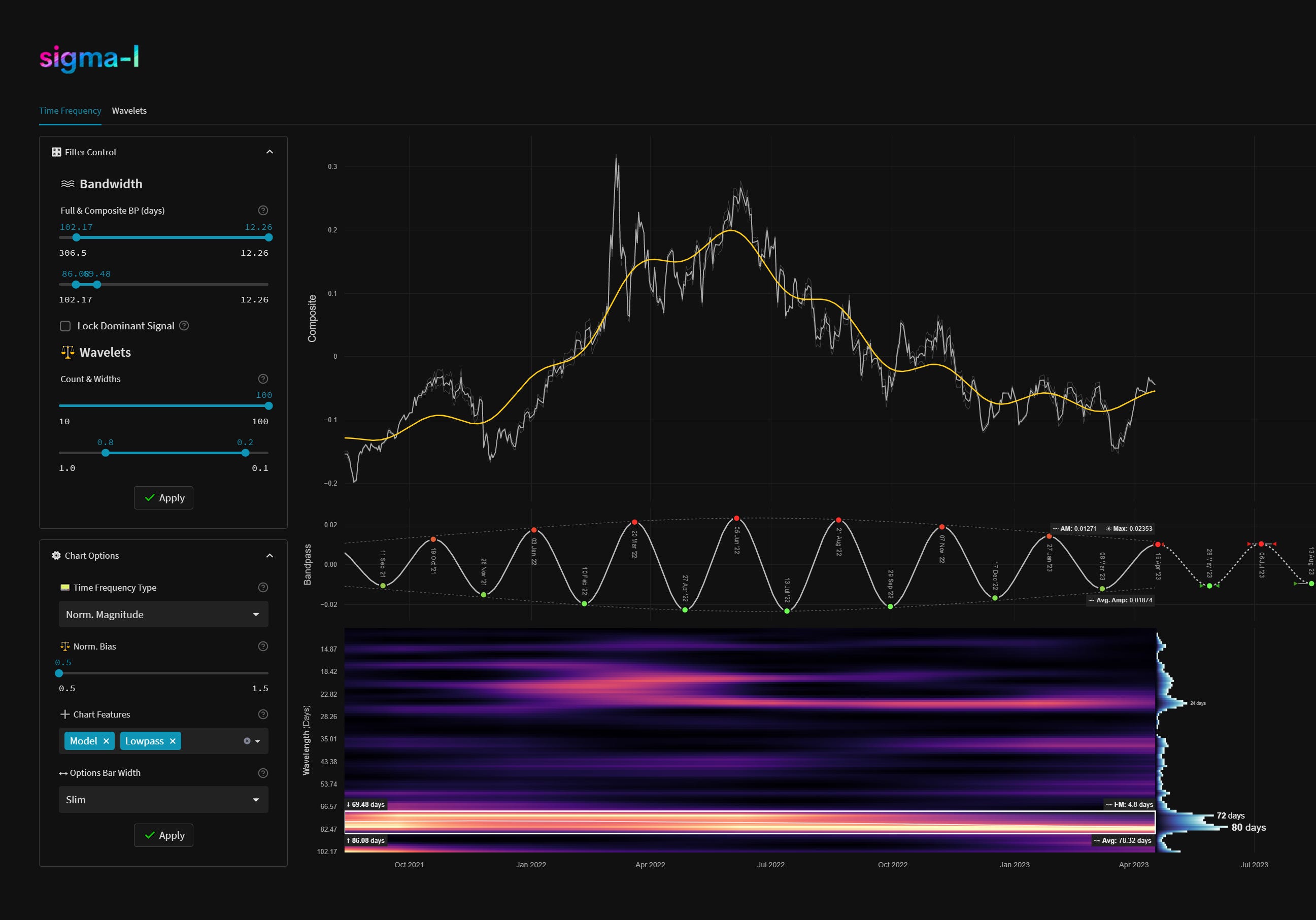Click the 20 Mar 22 bandpass peak marker

[x=634, y=522]
